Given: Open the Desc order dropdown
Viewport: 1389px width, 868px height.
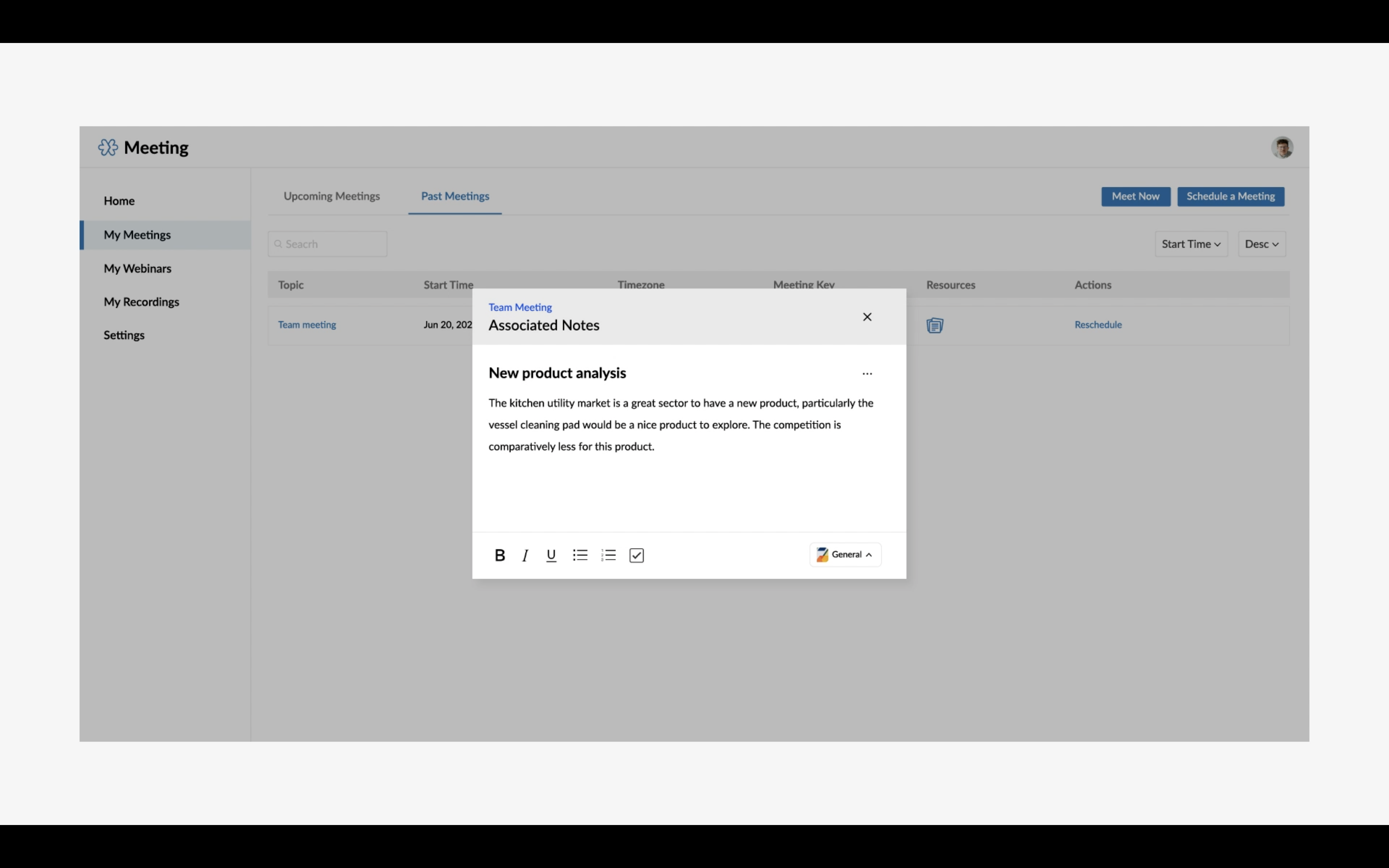Looking at the screenshot, I should pyautogui.click(x=1261, y=244).
